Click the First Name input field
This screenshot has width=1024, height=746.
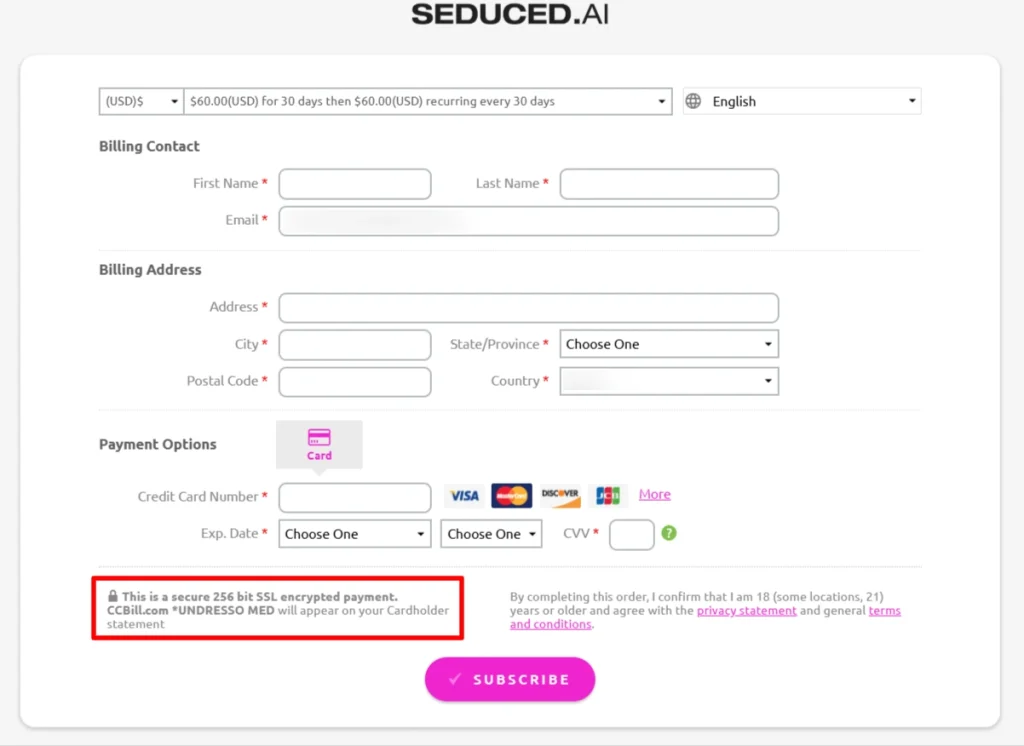pos(354,184)
